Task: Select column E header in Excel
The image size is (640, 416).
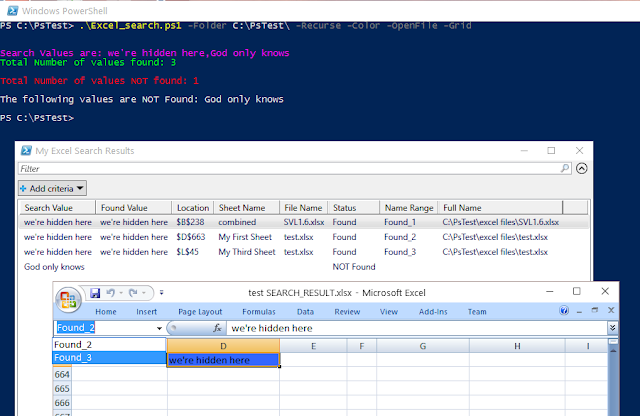Action: [x=313, y=346]
